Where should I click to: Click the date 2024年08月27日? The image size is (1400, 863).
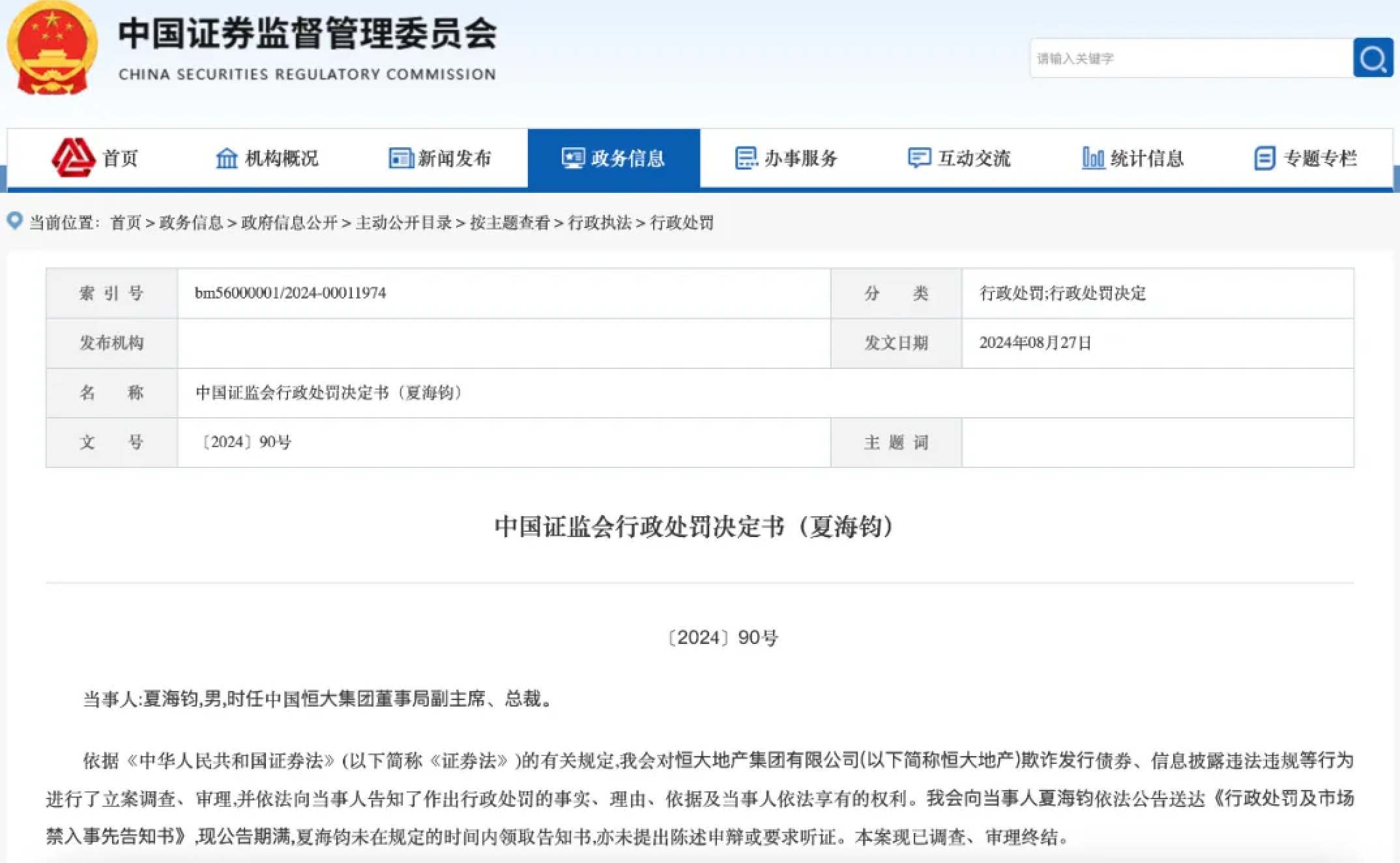[x=1035, y=343]
